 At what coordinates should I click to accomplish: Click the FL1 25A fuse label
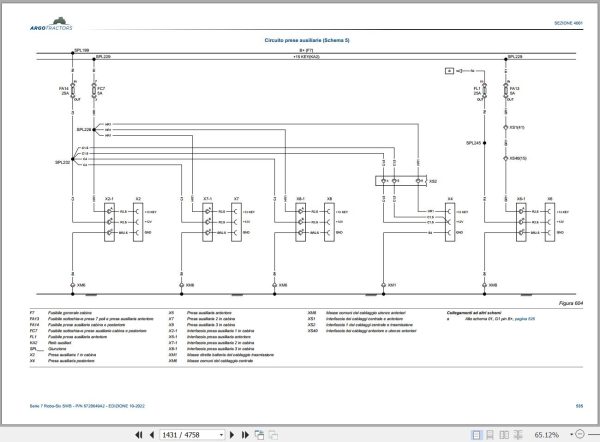coord(477,91)
